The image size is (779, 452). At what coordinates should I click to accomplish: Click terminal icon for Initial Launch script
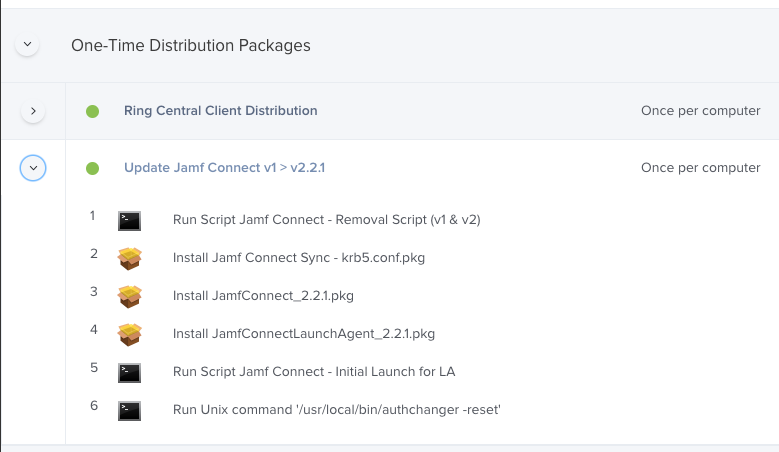129,373
